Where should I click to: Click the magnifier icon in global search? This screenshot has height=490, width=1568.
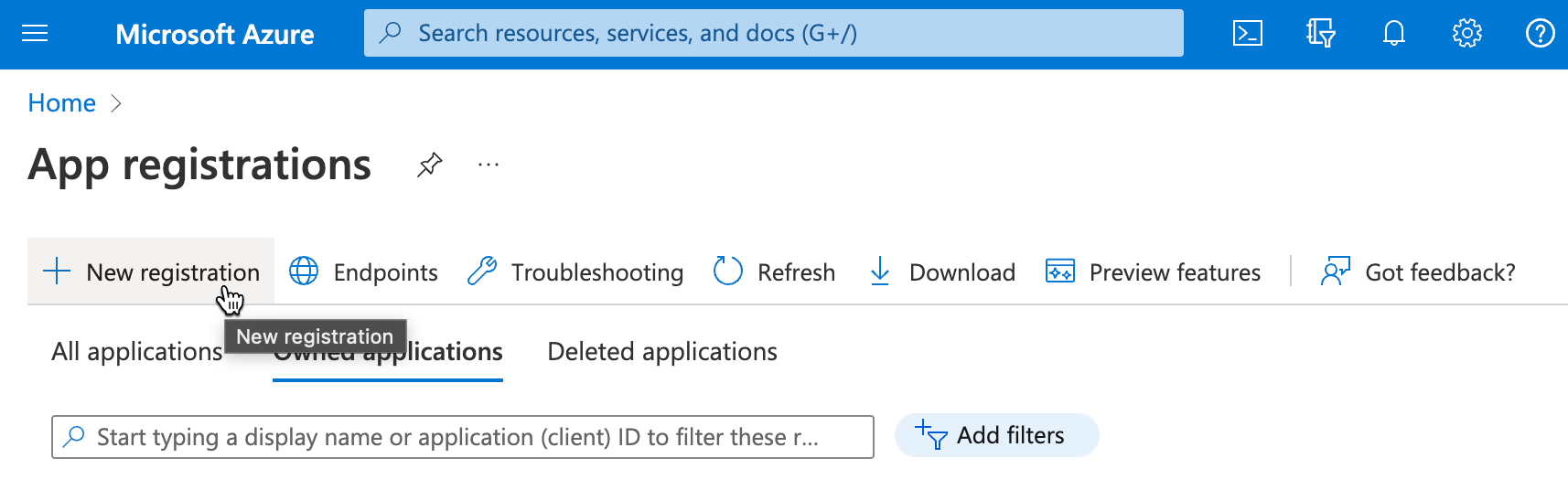click(391, 33)
